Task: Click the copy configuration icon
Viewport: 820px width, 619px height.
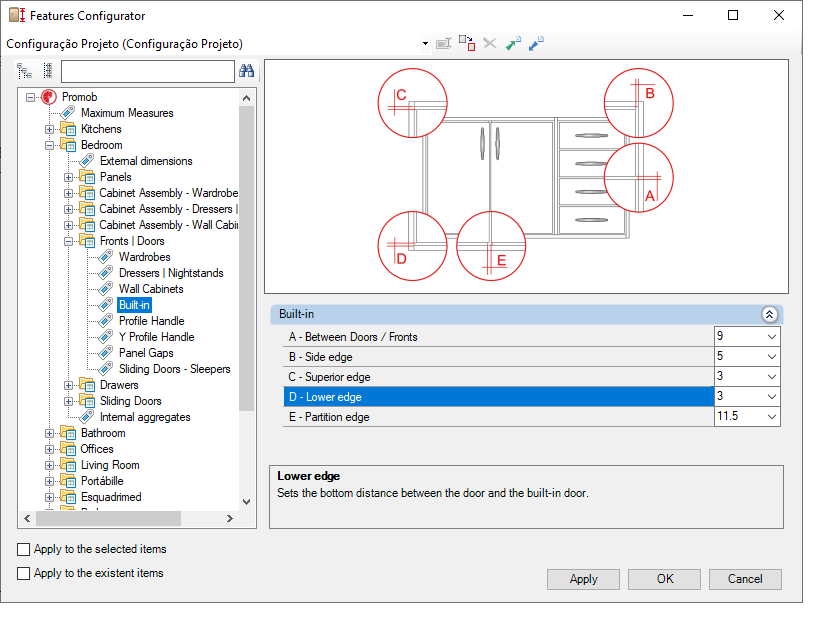Action: point(467,43)
